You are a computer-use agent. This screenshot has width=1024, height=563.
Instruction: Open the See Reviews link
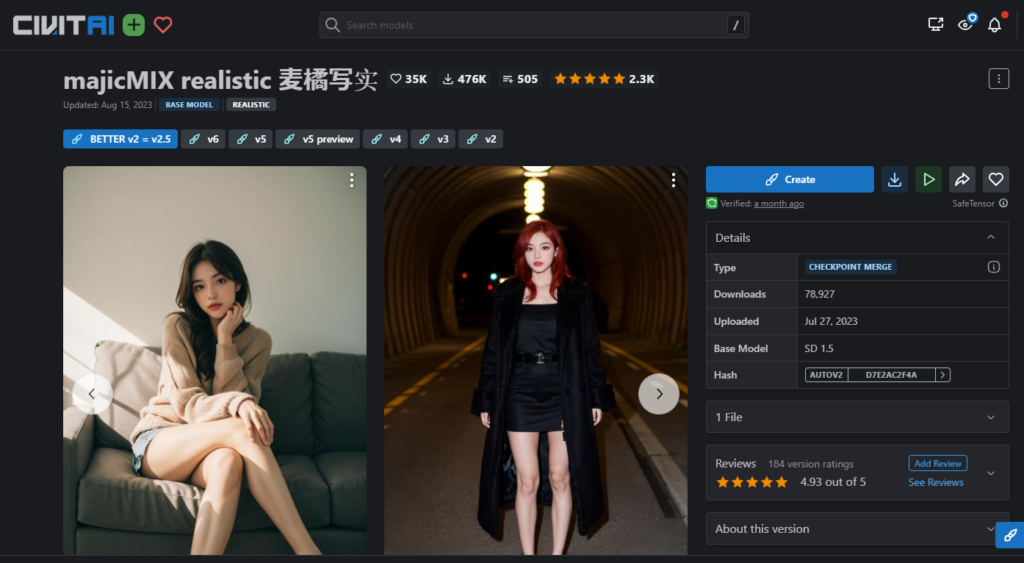tap(935, 482)
